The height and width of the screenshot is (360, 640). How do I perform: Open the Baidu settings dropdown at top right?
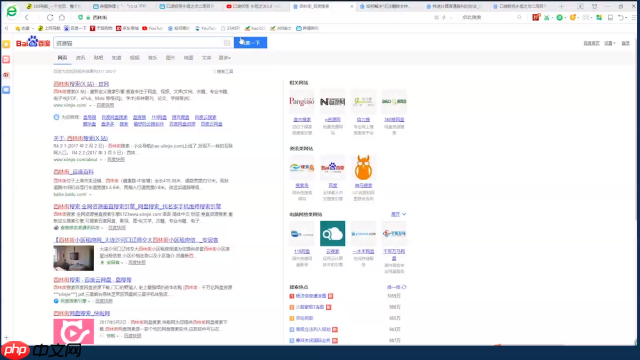pyautogui.click(x=609, y=43)
